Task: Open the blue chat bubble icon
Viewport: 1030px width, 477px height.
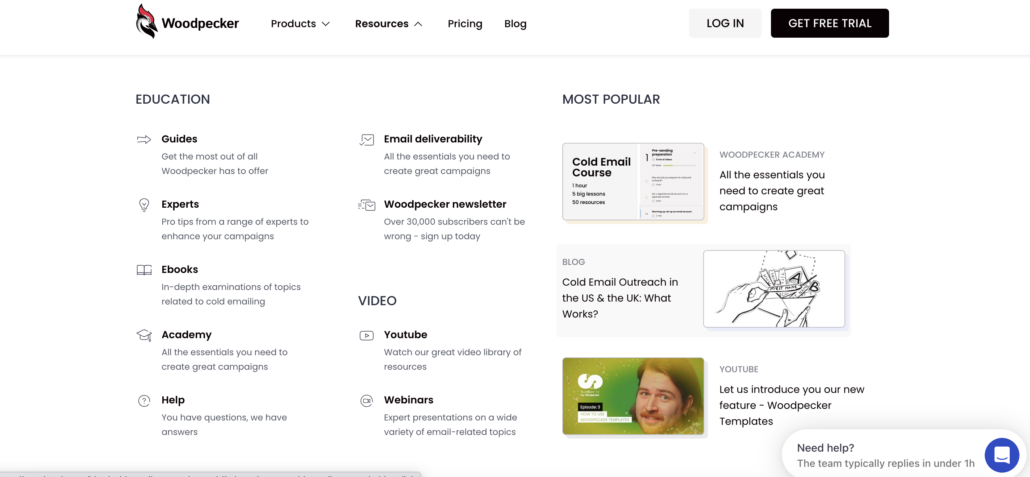Action: click(1002, 455)
